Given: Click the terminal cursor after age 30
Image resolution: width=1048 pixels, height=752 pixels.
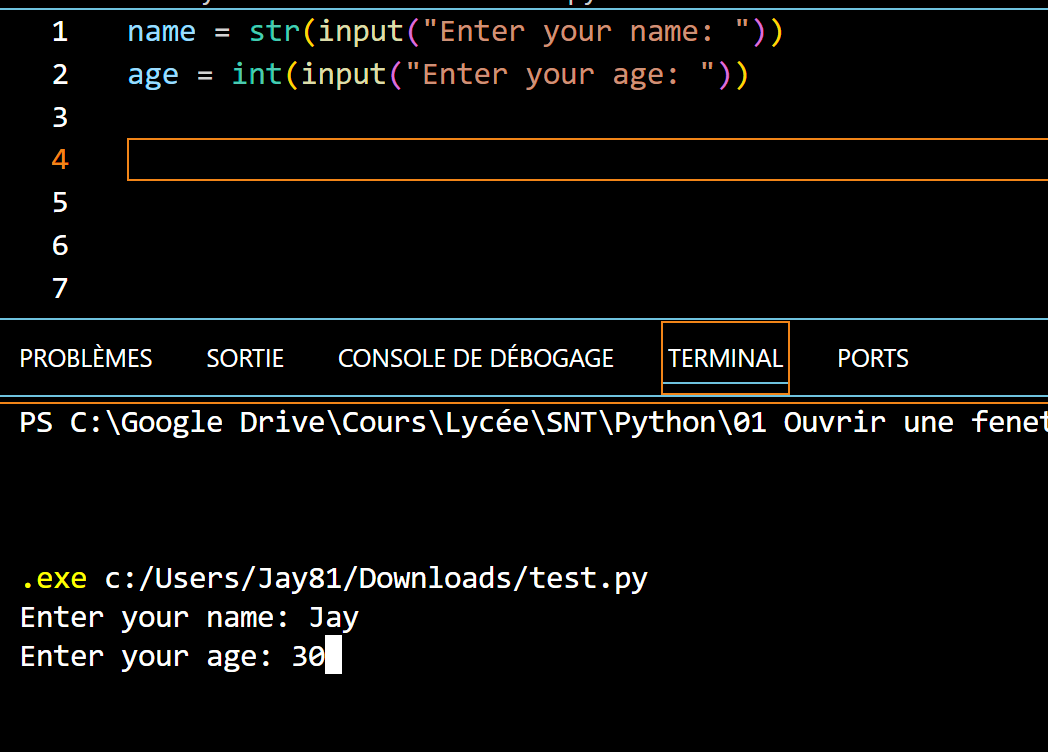Looking at the screenshot, I should (x=333, y=657).
